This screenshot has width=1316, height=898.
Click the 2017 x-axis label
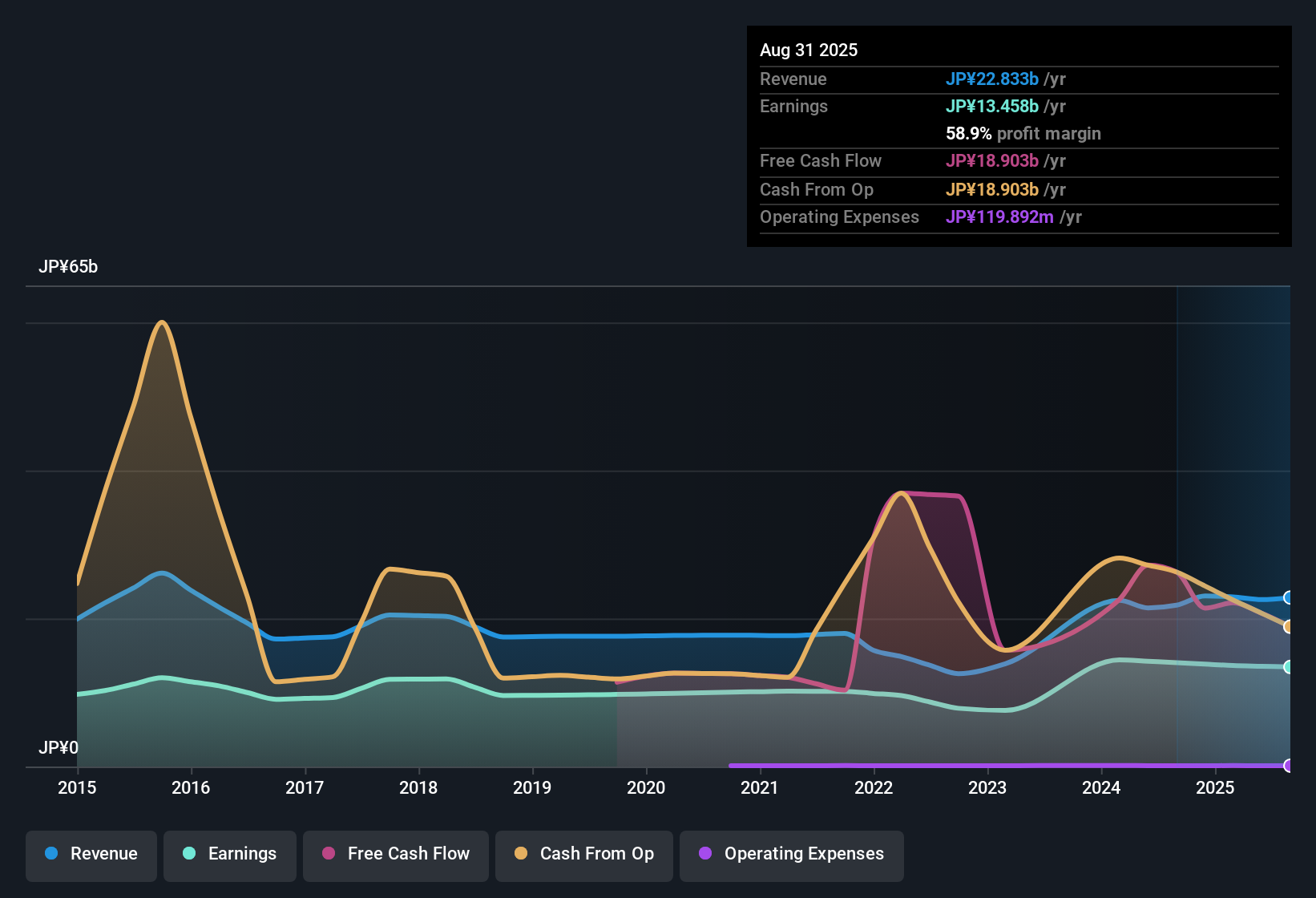[305, 788]
